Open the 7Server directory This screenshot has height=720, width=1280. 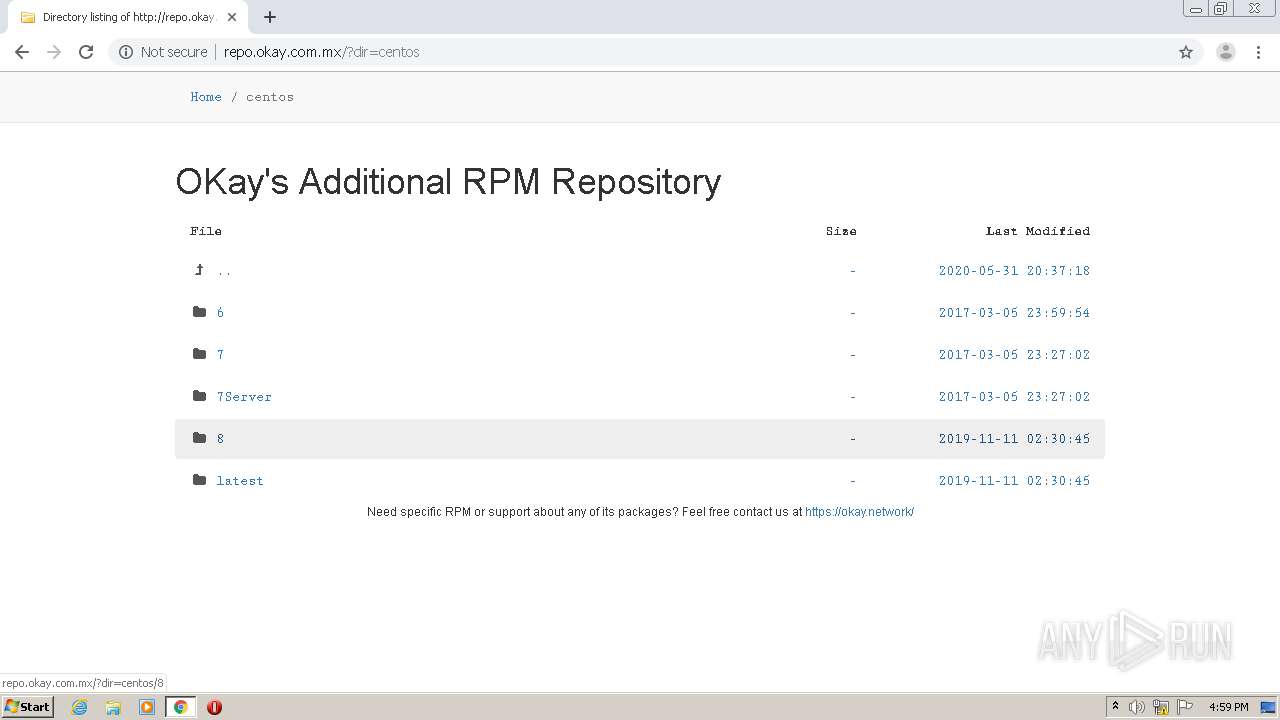tap(244, 397)
